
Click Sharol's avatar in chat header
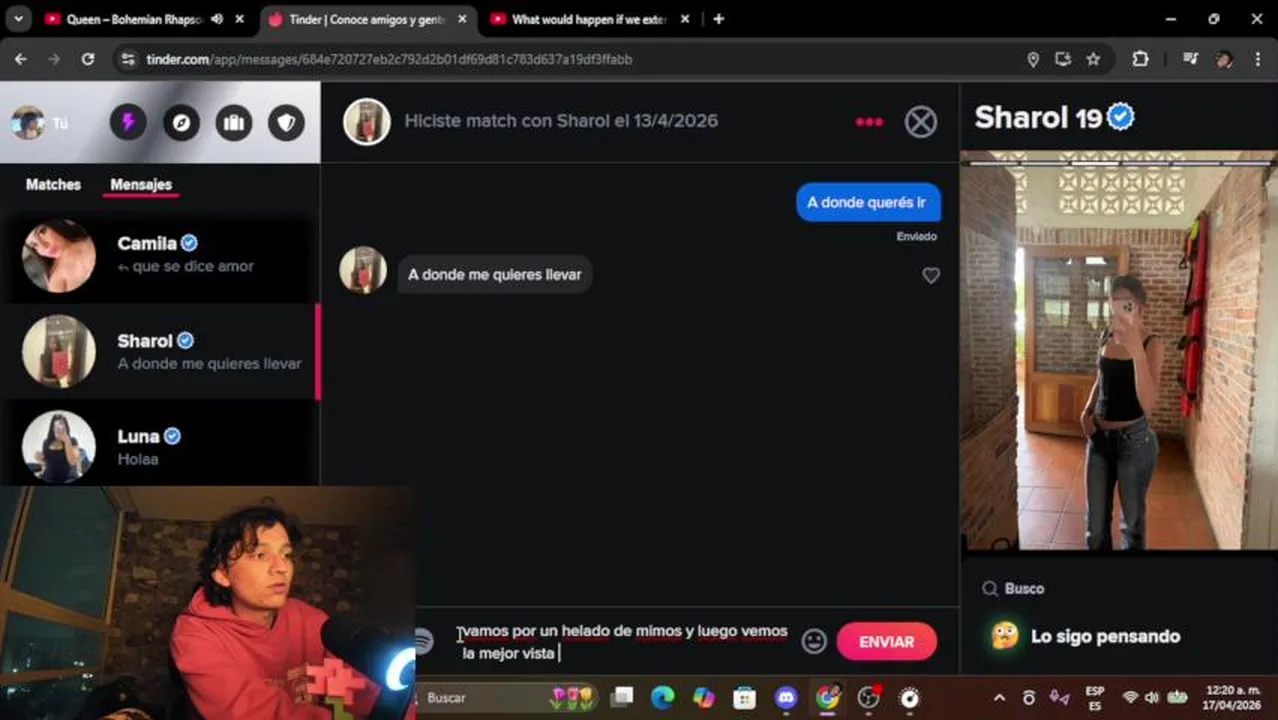coord(367,121)
